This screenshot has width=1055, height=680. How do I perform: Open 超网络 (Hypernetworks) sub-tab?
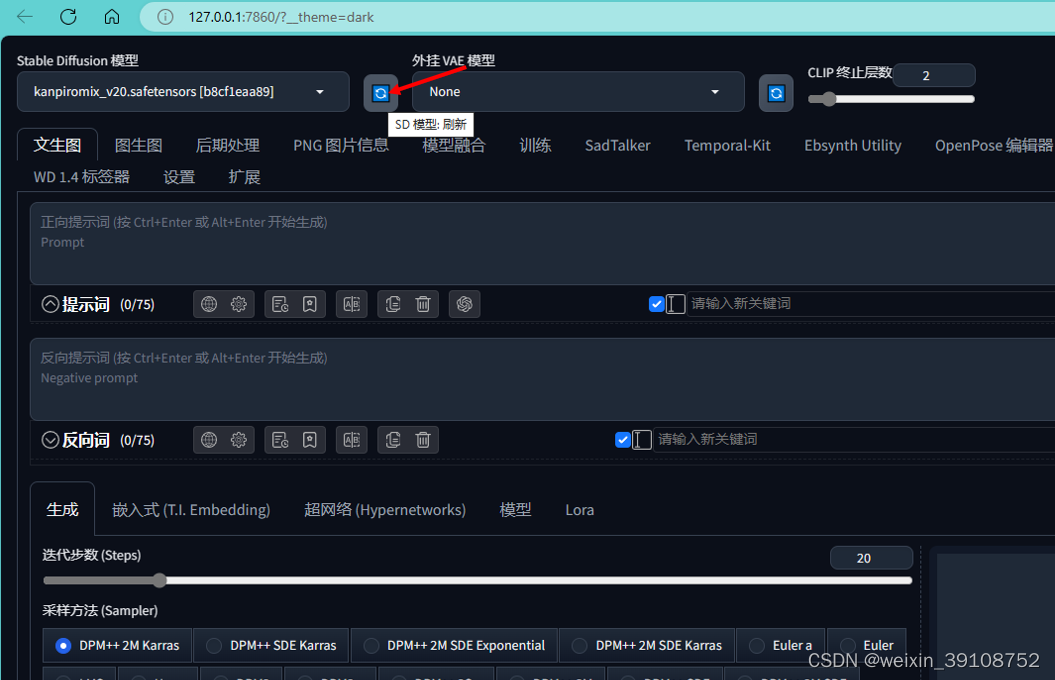pos(385,510)
